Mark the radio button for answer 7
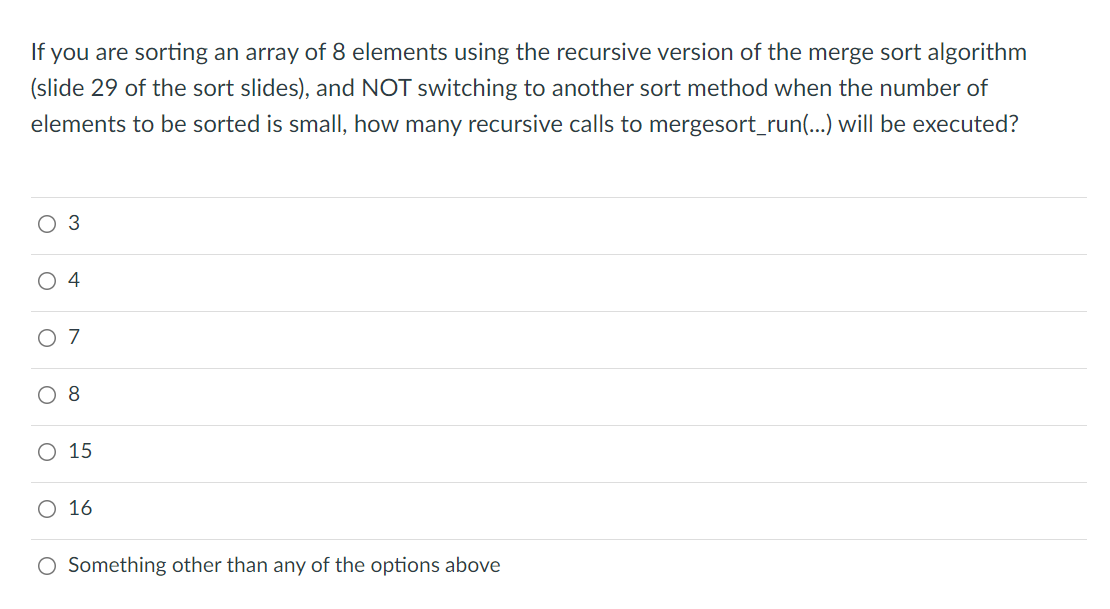The image size is (1110, 609). (47, 338)
